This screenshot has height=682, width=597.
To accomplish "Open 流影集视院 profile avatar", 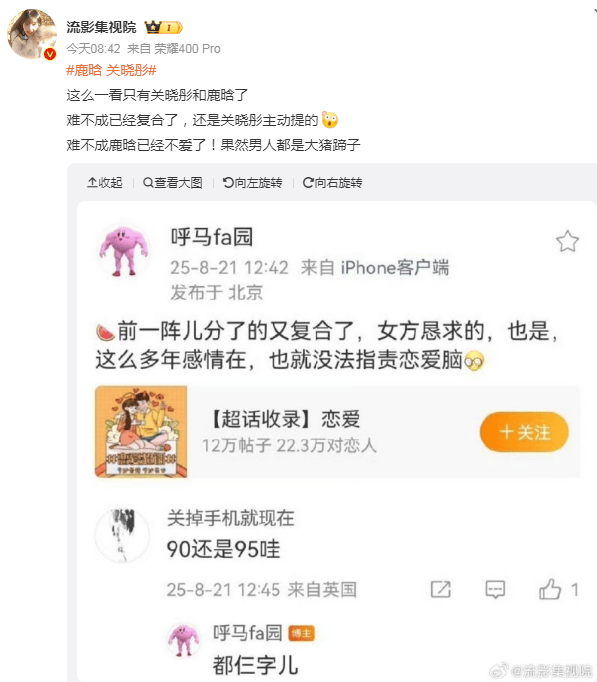I will coord(32,33).
